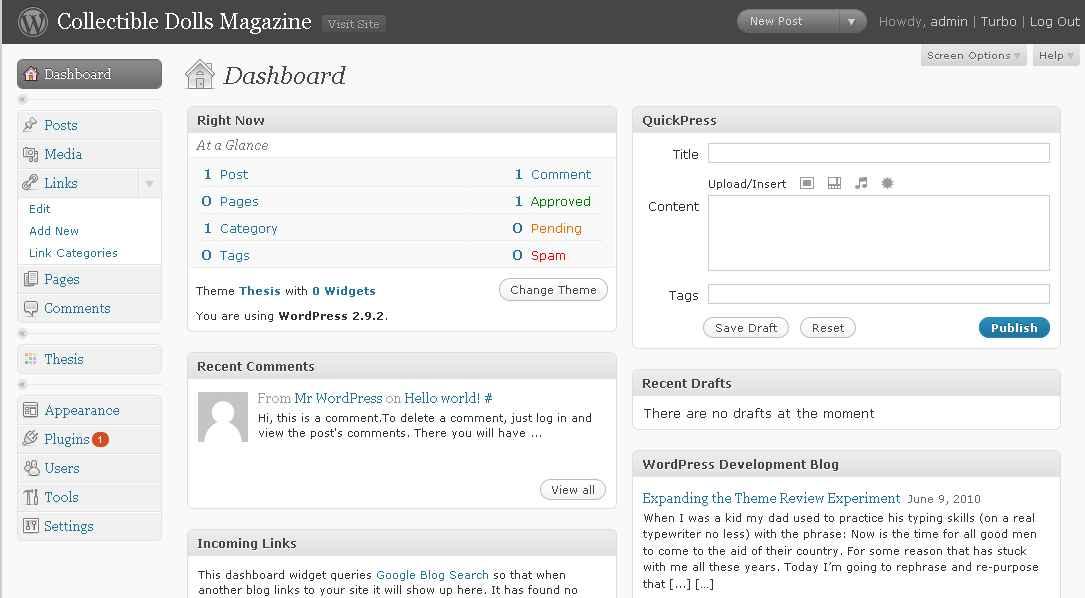Click the Add Audio music note icon
Viewport: 1085px width, 598px height.
pos(861,184)
